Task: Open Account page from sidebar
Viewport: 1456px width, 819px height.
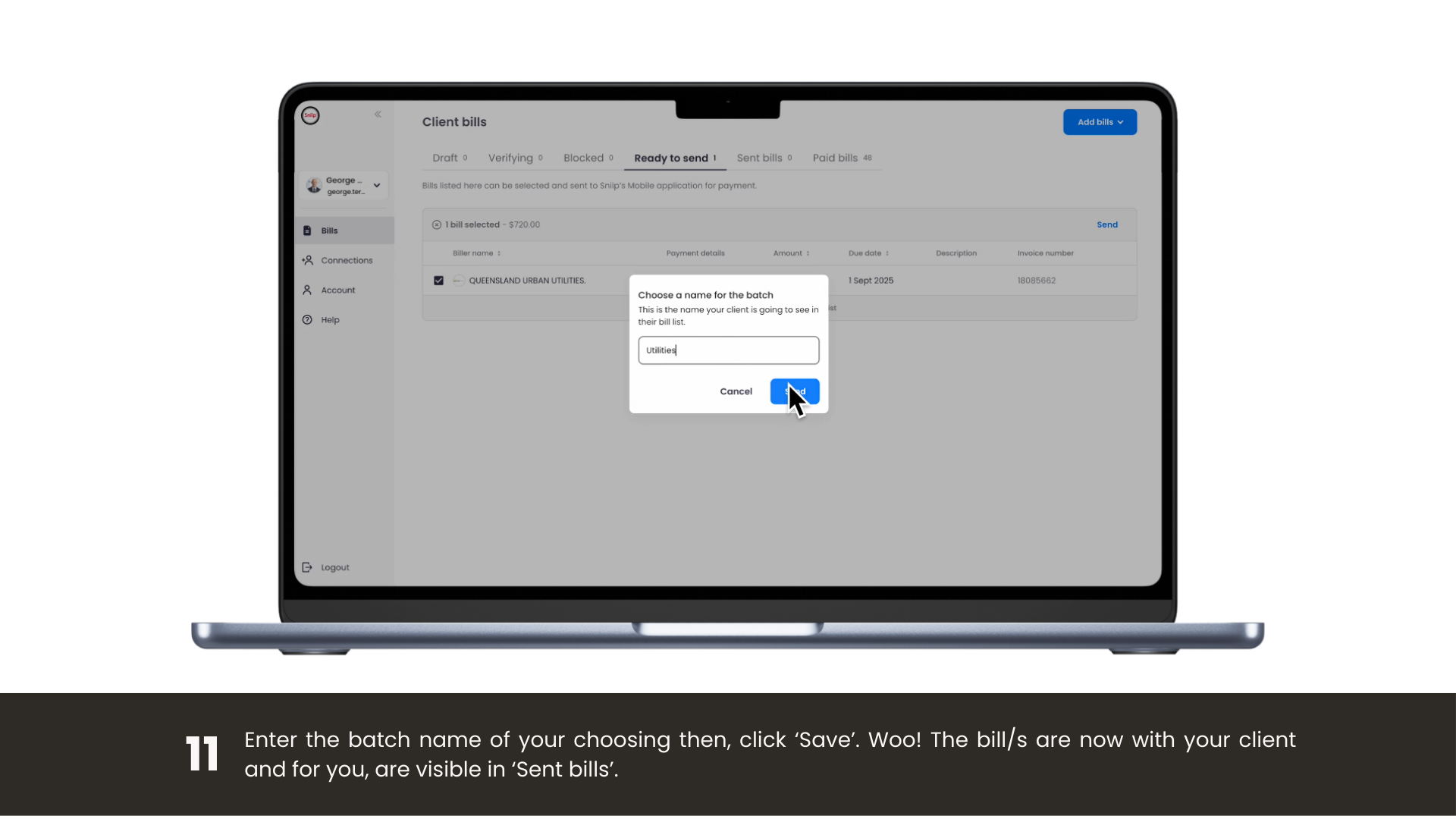Action: click(x=337, y=290)
